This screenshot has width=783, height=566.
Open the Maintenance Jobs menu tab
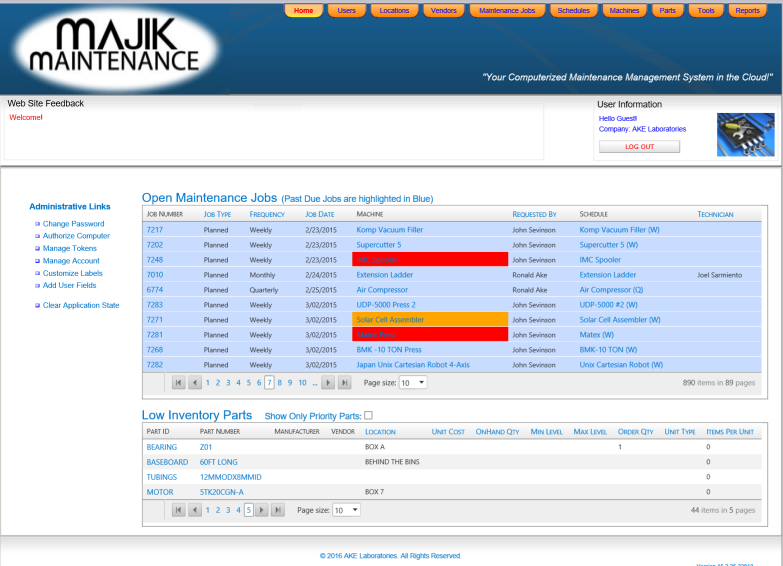(507, 11)
